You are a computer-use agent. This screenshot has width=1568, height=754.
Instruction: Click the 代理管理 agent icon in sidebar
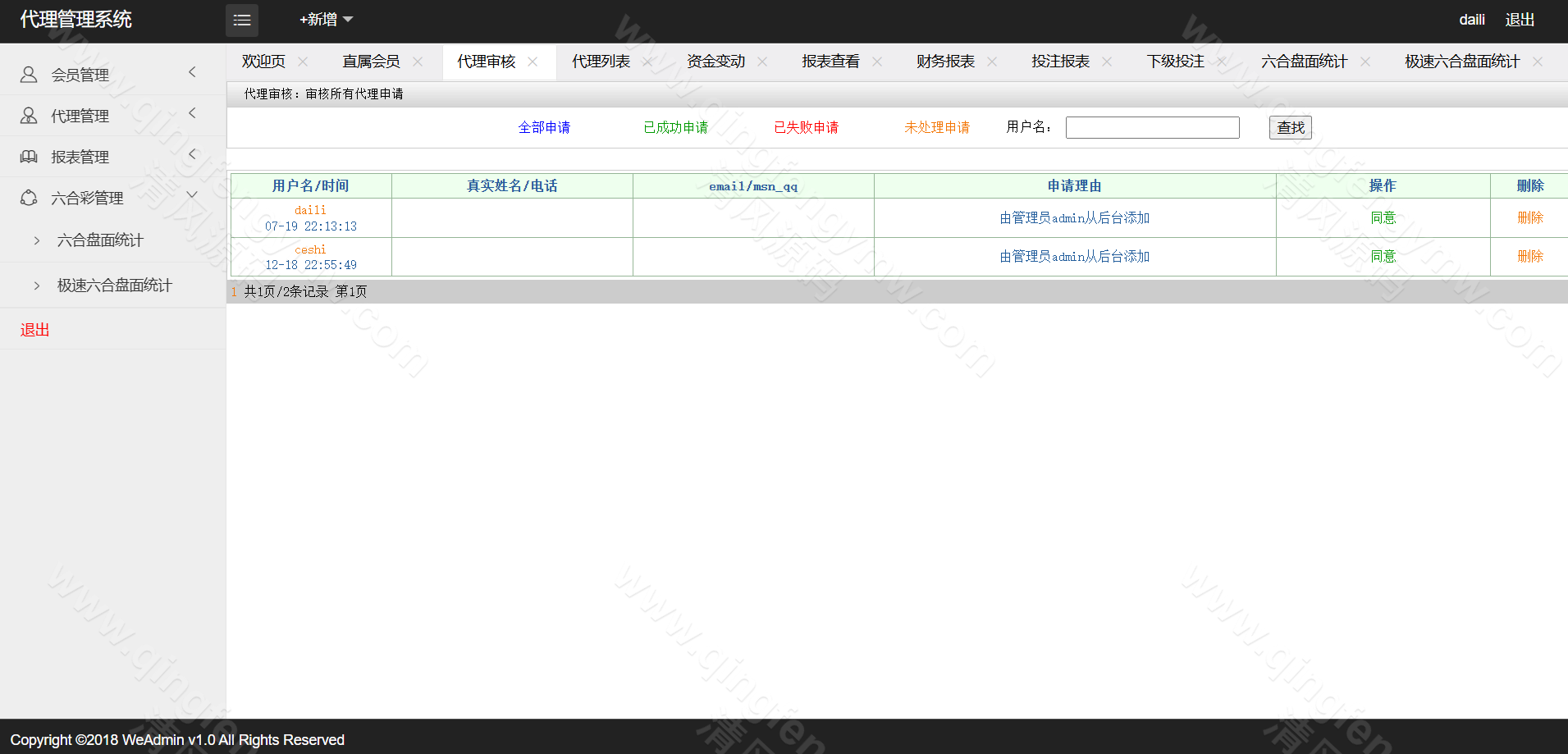[x=29, y=116]
